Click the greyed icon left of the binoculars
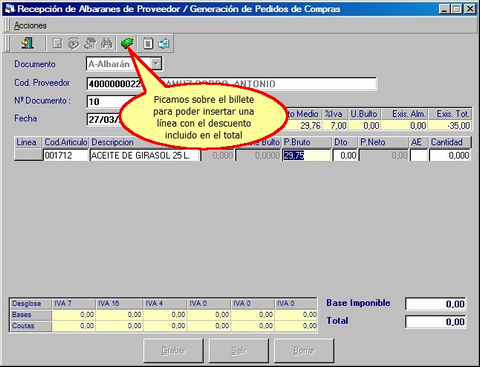The height and width of the screenshot is (367, 480). point(90,43)
